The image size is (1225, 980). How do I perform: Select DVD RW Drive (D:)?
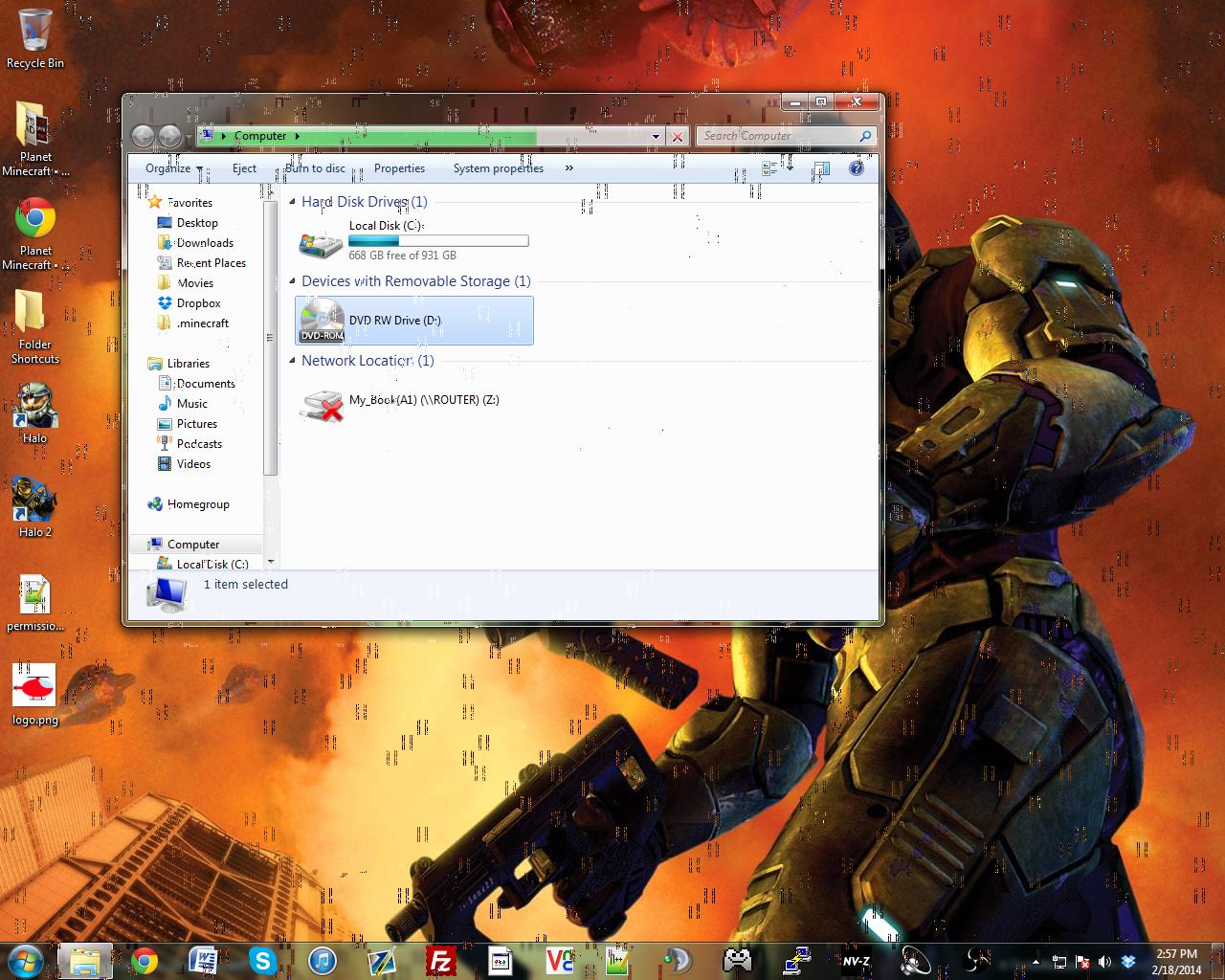pyautogui.click(x=414, y=321)
